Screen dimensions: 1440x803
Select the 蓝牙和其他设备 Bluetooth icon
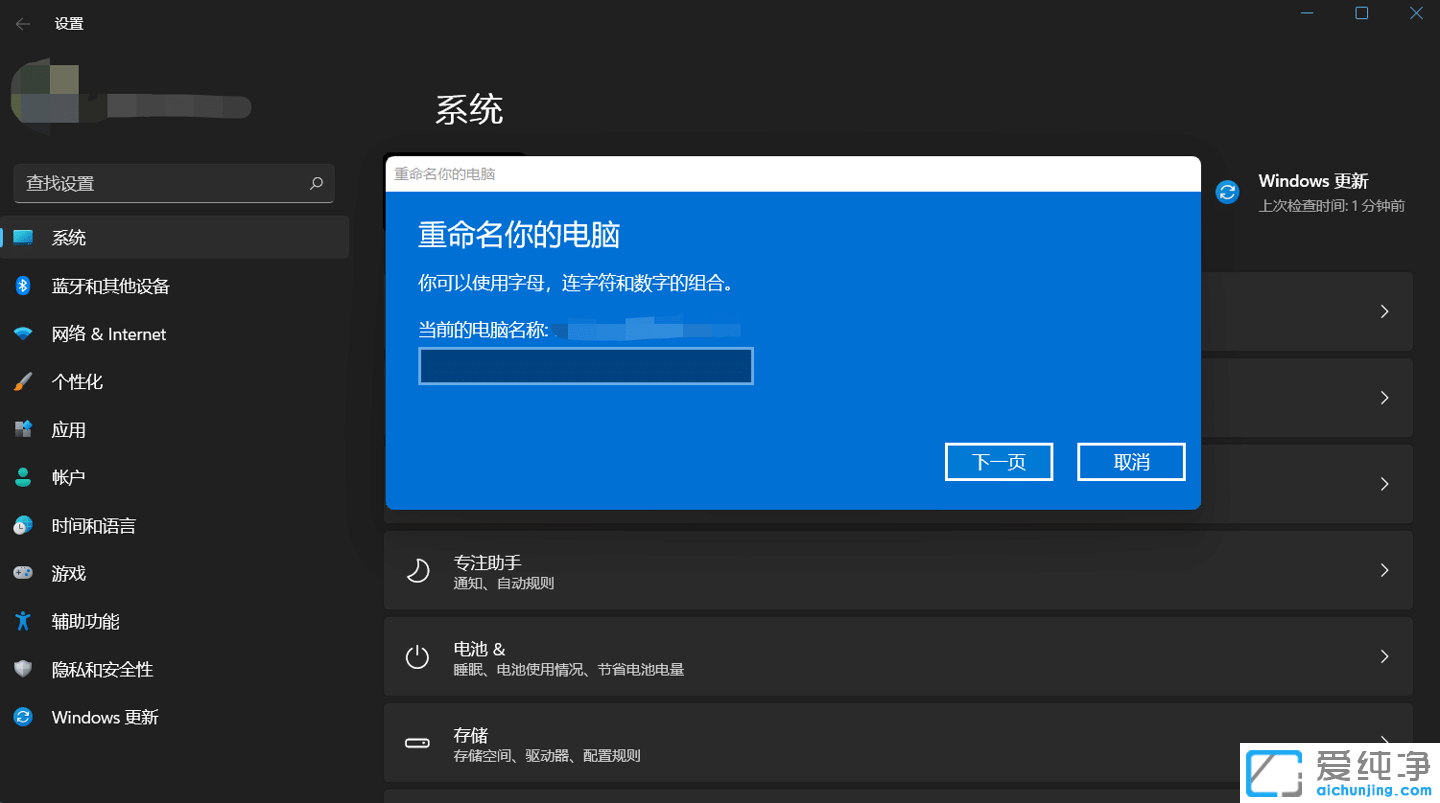(x=22, y=286)
